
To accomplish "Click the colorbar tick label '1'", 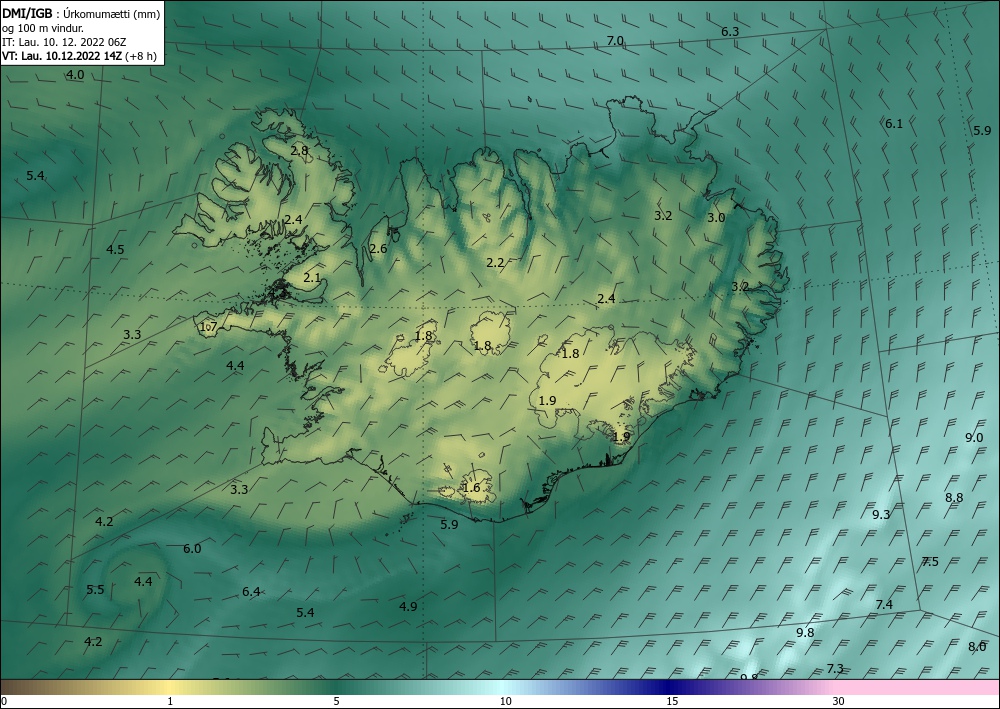I will (x=170, y=701).
